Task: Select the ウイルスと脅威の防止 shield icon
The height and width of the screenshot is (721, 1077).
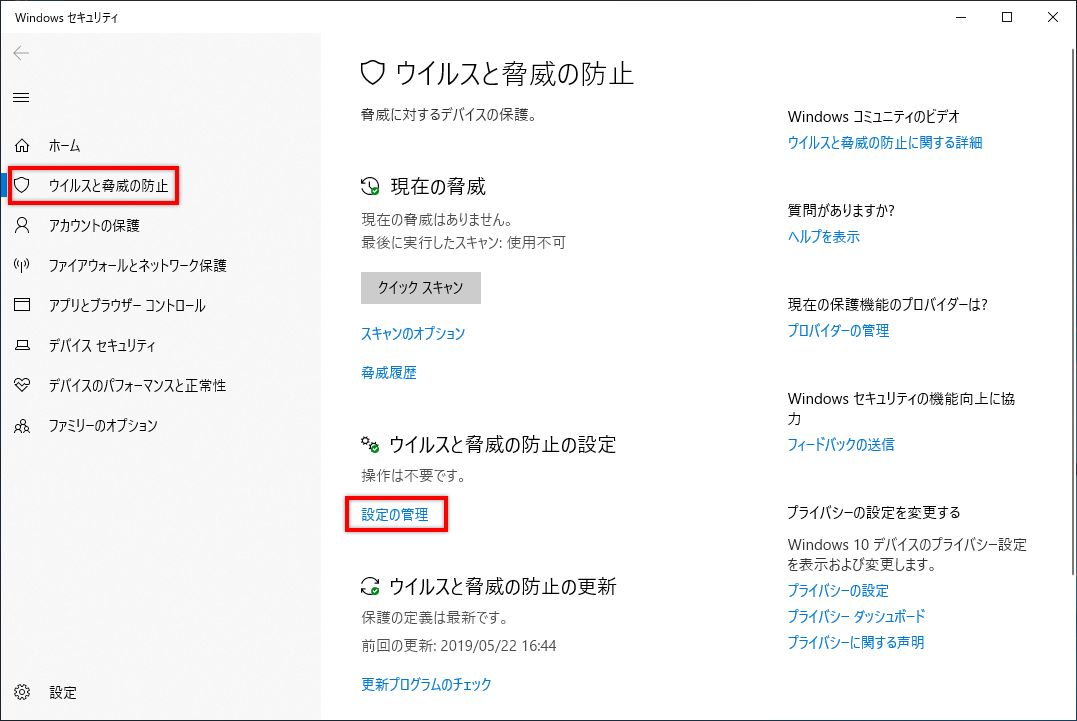Action: point(23,186)
